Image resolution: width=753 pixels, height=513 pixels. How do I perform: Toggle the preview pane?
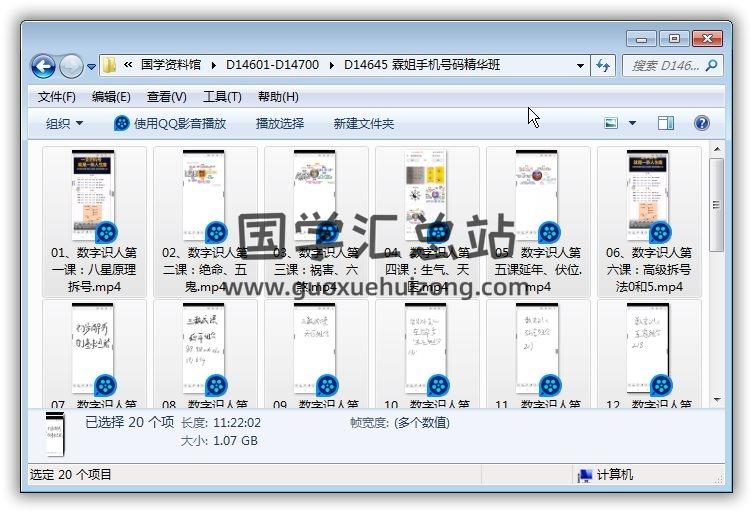coord(666,123)
